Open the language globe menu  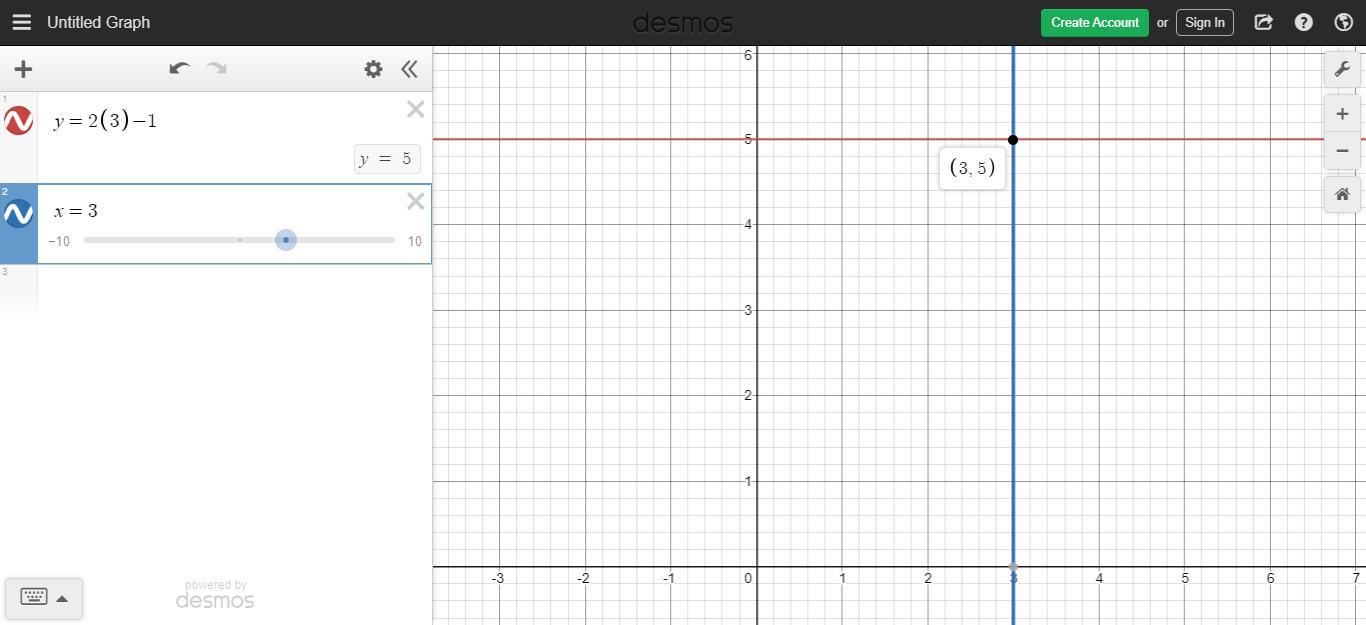click(1343, 22)
